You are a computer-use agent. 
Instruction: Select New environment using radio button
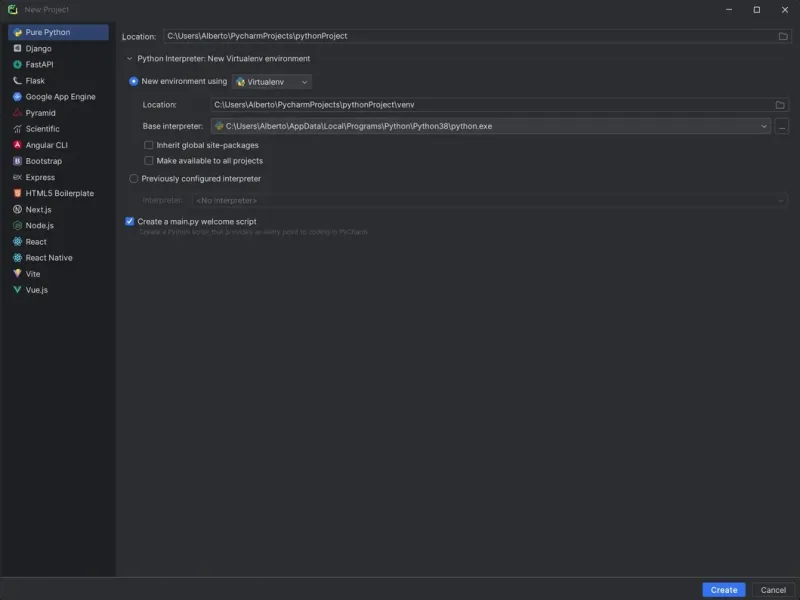coord(134,81)
